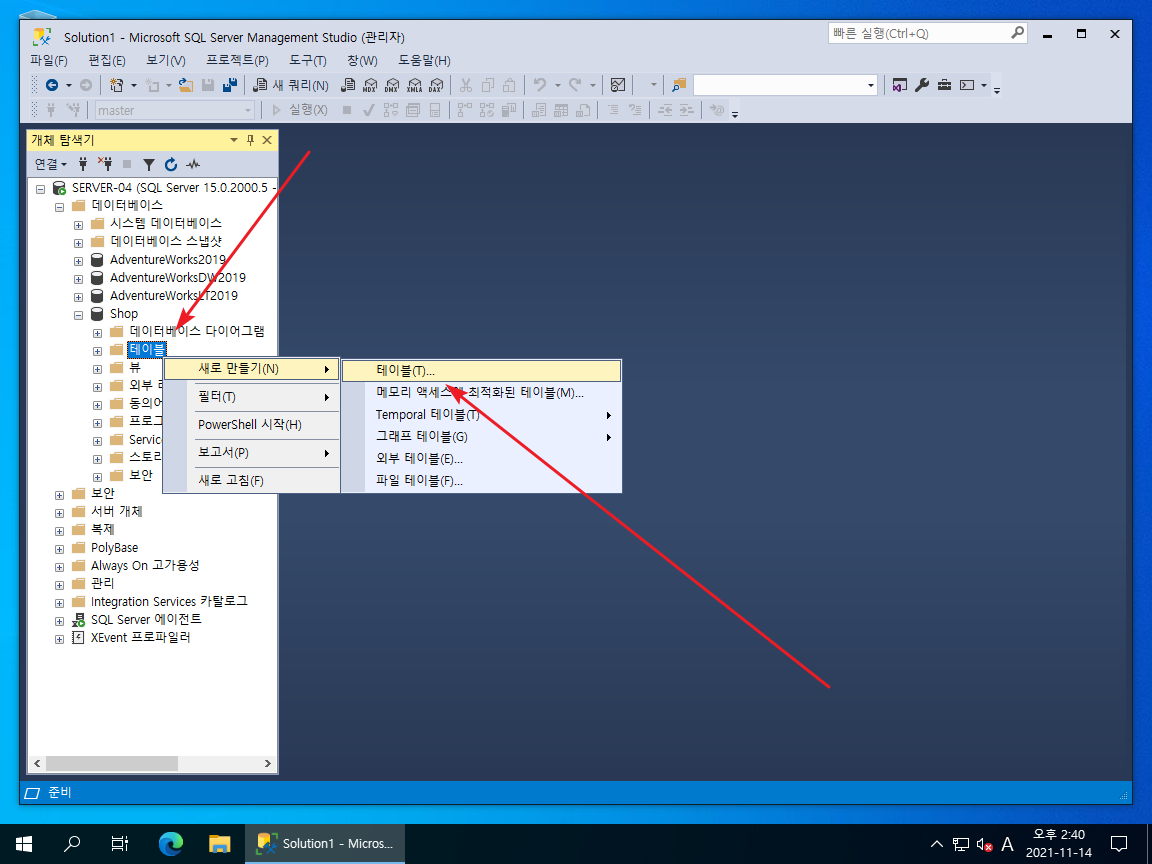Click the taskbar search magnifier icon
Image resolution: width=1152 pixels, height=864 pixels.
pos(72,843)
